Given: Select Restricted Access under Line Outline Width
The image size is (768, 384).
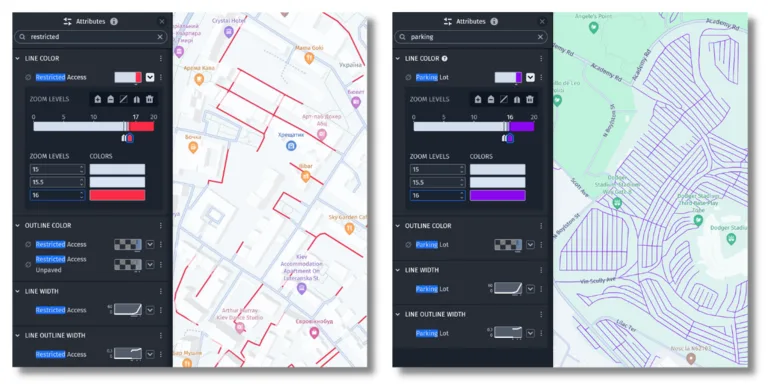Looking at the screenshot, I should (61, 354).
